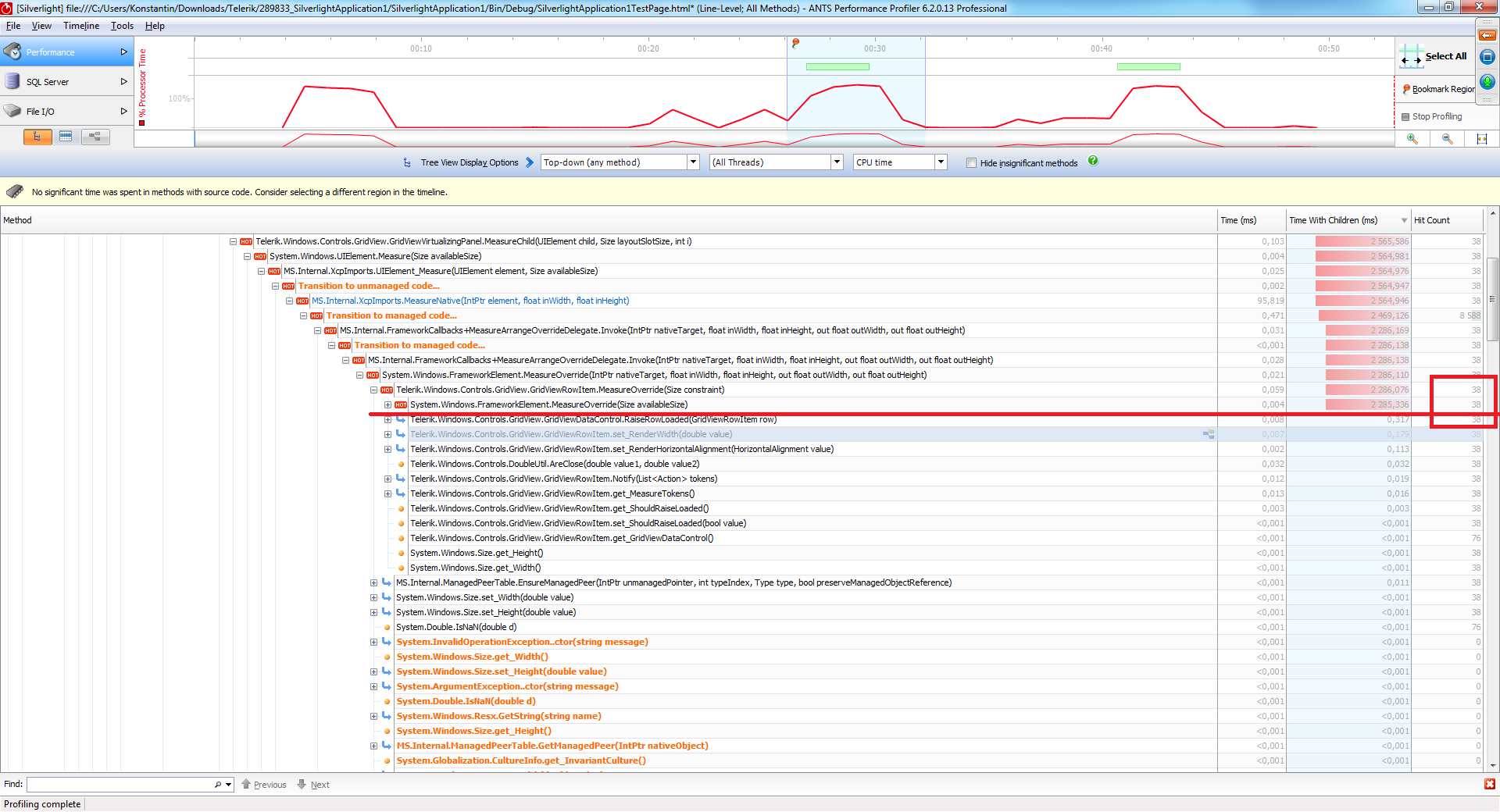Open the File menu
The width and height of the screenshot is (1500, 812).
tap(13, 26)
